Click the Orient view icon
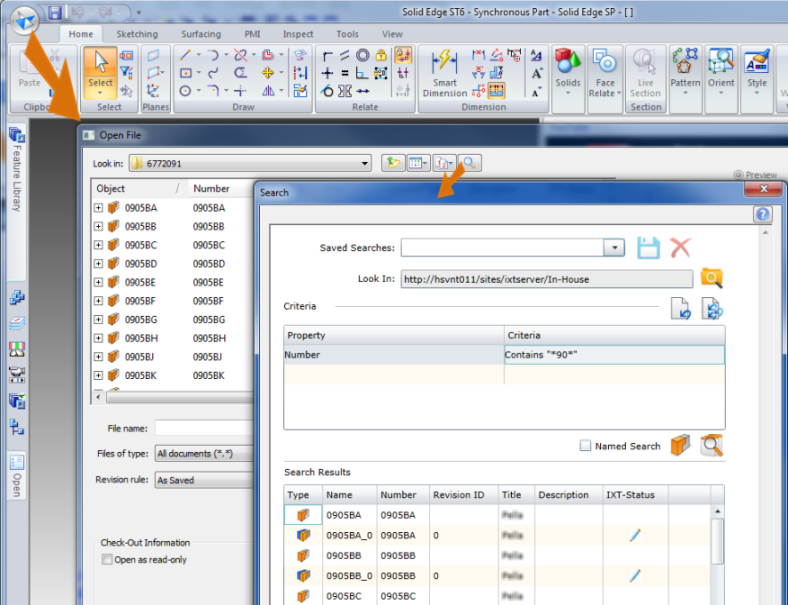 721,70
